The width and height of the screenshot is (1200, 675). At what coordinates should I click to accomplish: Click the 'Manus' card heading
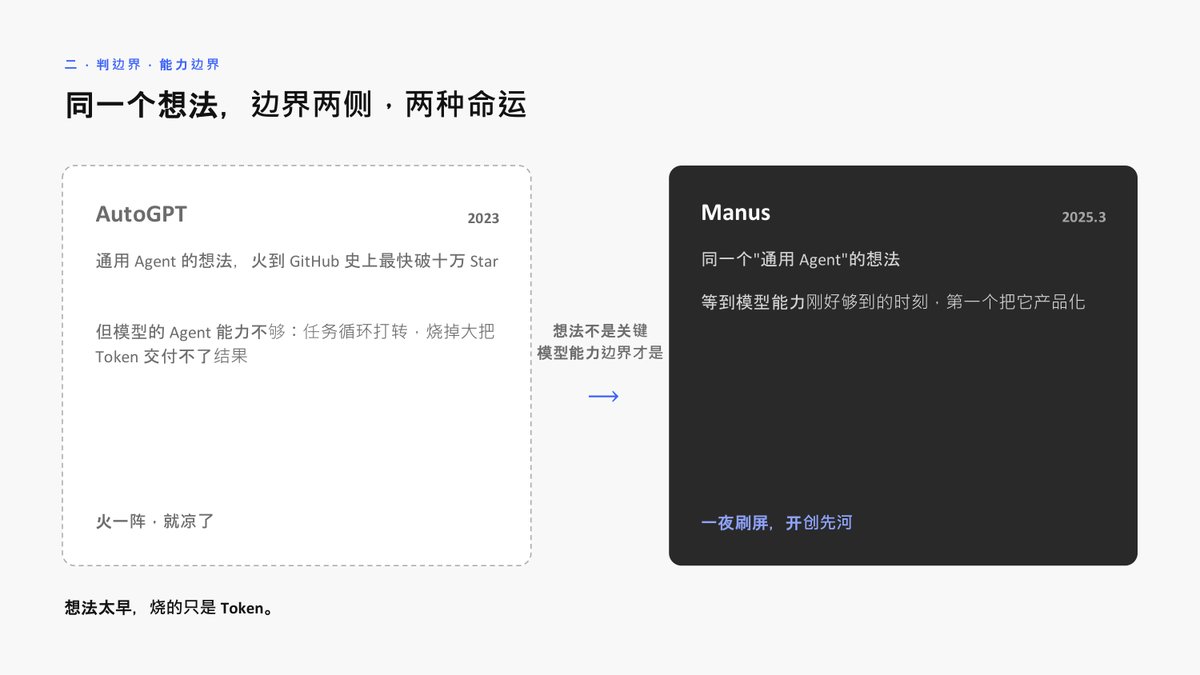coord(735,212)
